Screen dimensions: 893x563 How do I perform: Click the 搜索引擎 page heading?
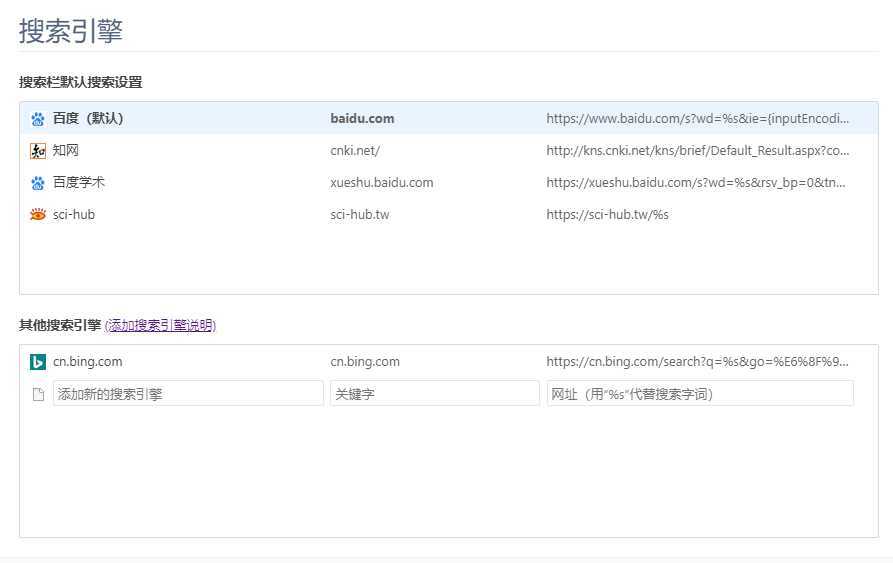[71, 31]
